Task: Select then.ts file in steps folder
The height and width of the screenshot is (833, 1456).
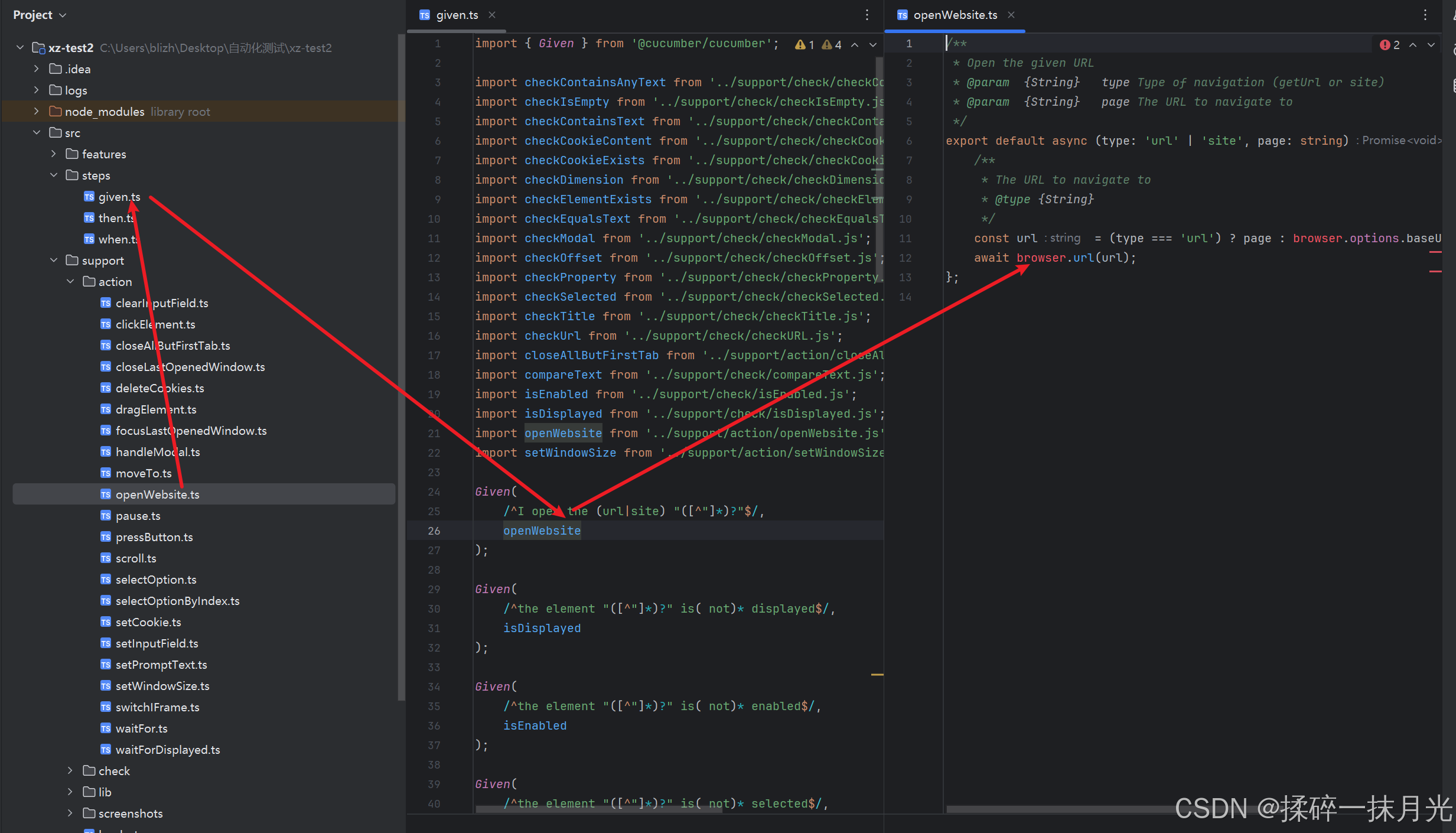Action: click(115, 218)
